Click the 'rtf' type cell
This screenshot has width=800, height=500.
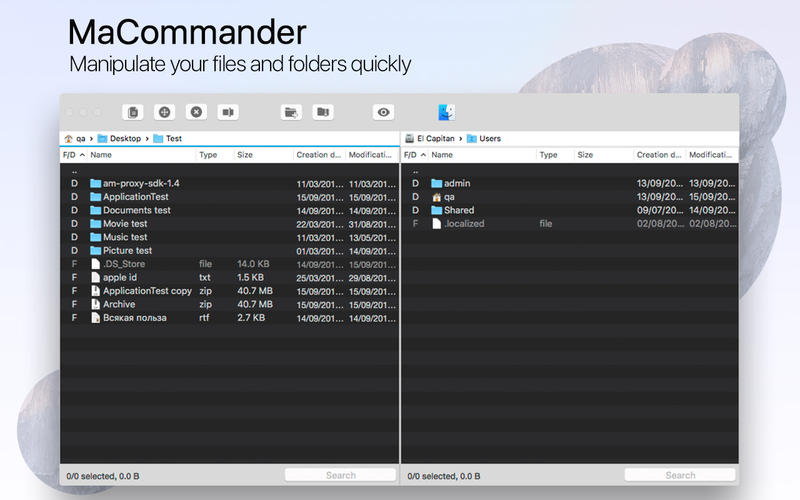coord(204,317)
